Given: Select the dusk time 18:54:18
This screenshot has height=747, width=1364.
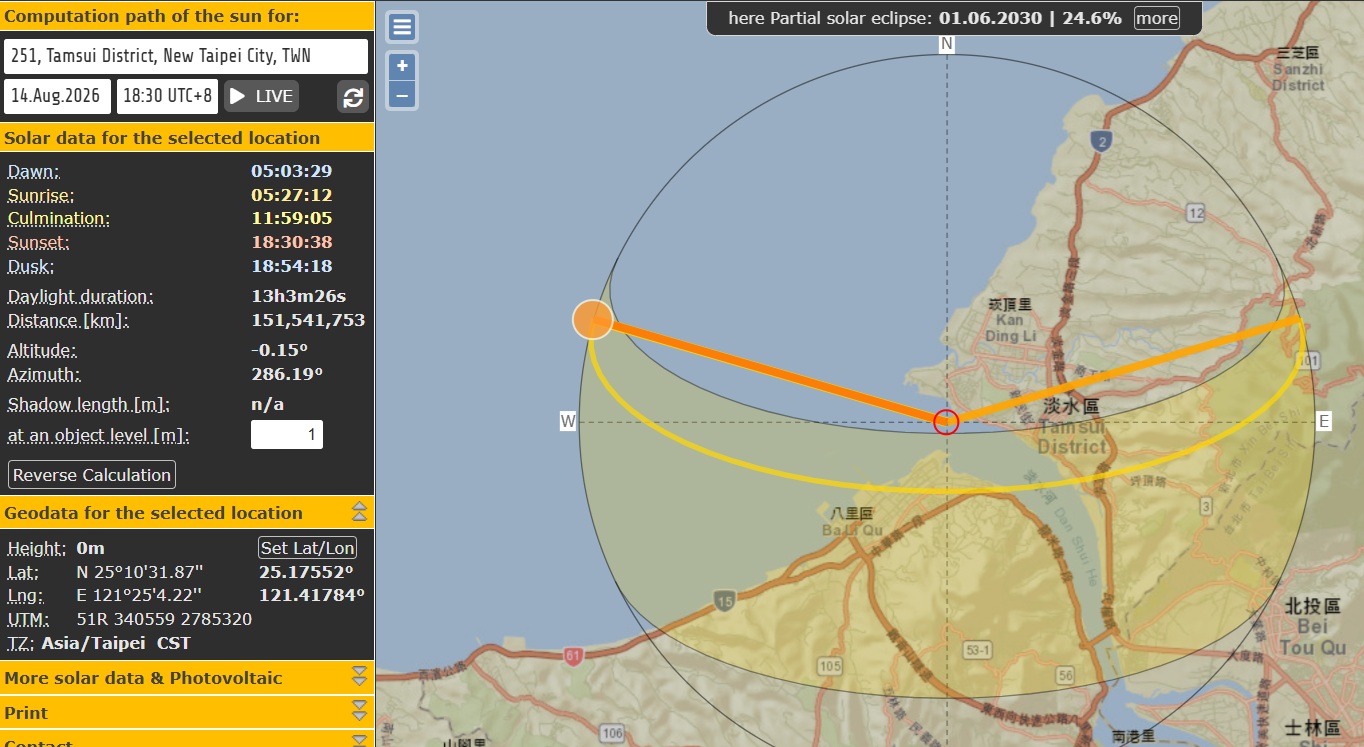Looking at the screenshot, I should pos(292,266).
